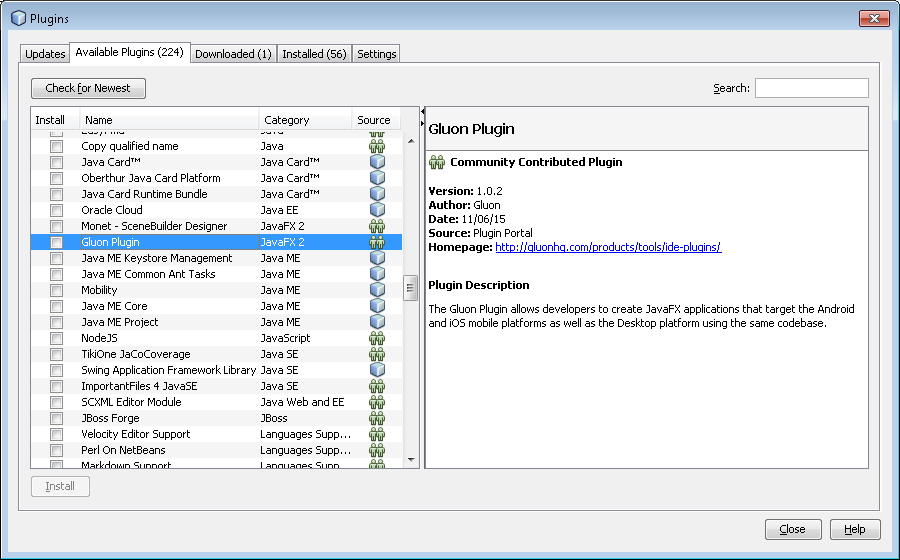This screenshot has width=900, height=560.
Task: Click source icon of Oberthur Java Card Platform
Action: tap(377, 178)
